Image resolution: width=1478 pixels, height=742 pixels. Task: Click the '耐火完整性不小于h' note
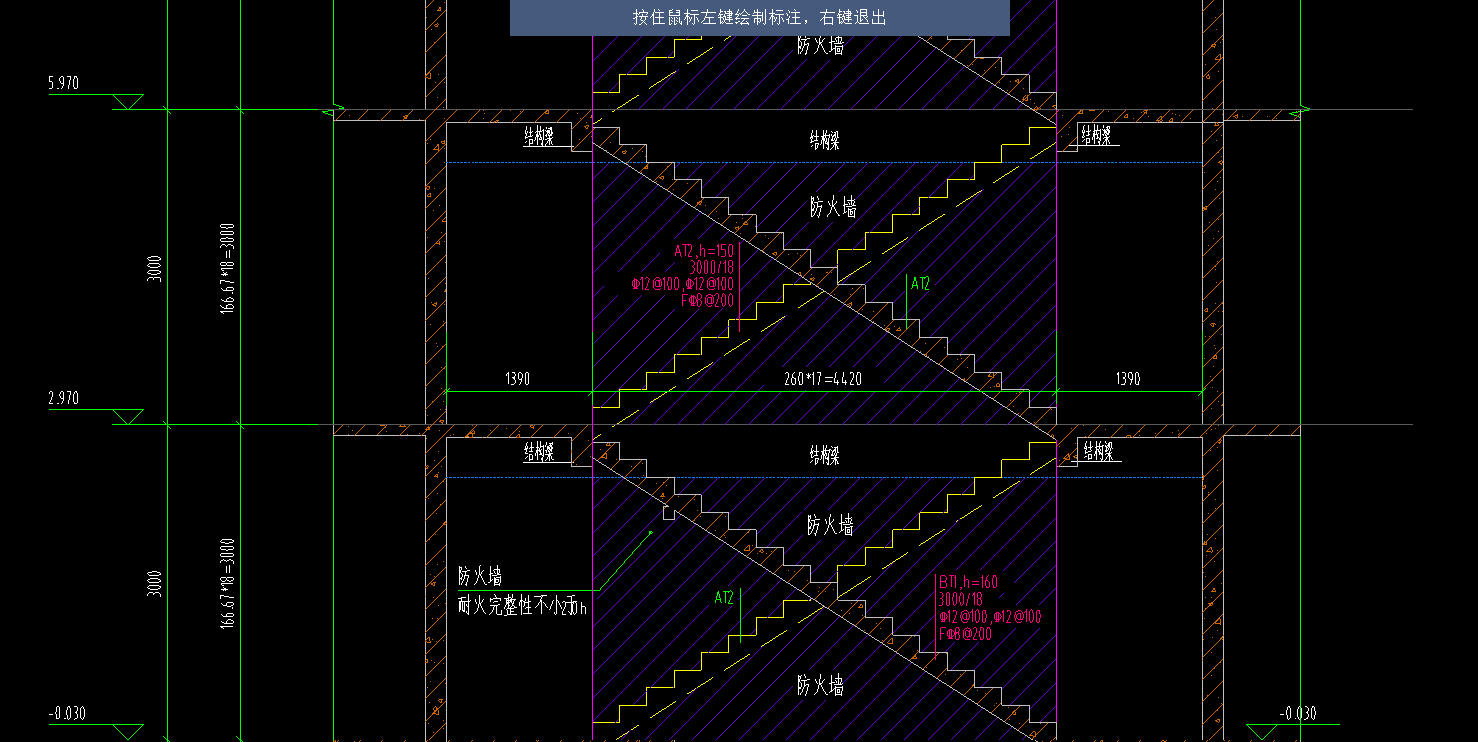point(522,605)
